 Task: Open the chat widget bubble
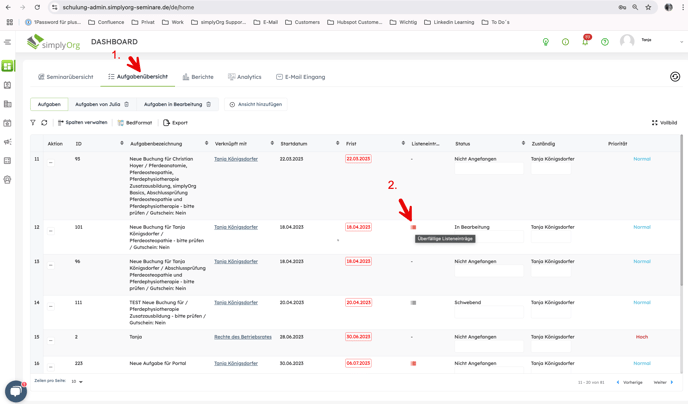[x=15, y=390]
